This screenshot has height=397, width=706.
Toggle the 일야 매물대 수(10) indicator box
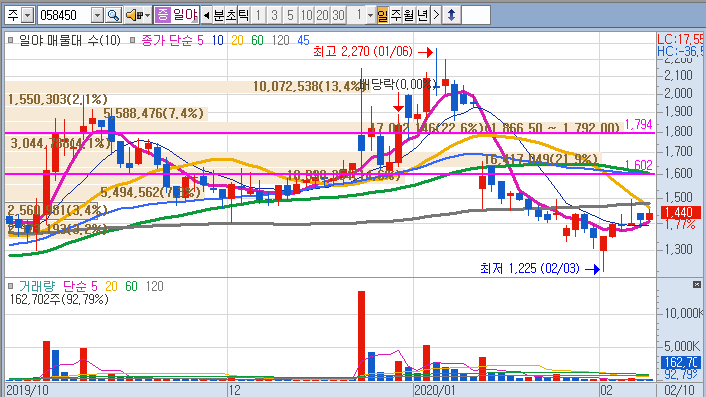(10, 40)
